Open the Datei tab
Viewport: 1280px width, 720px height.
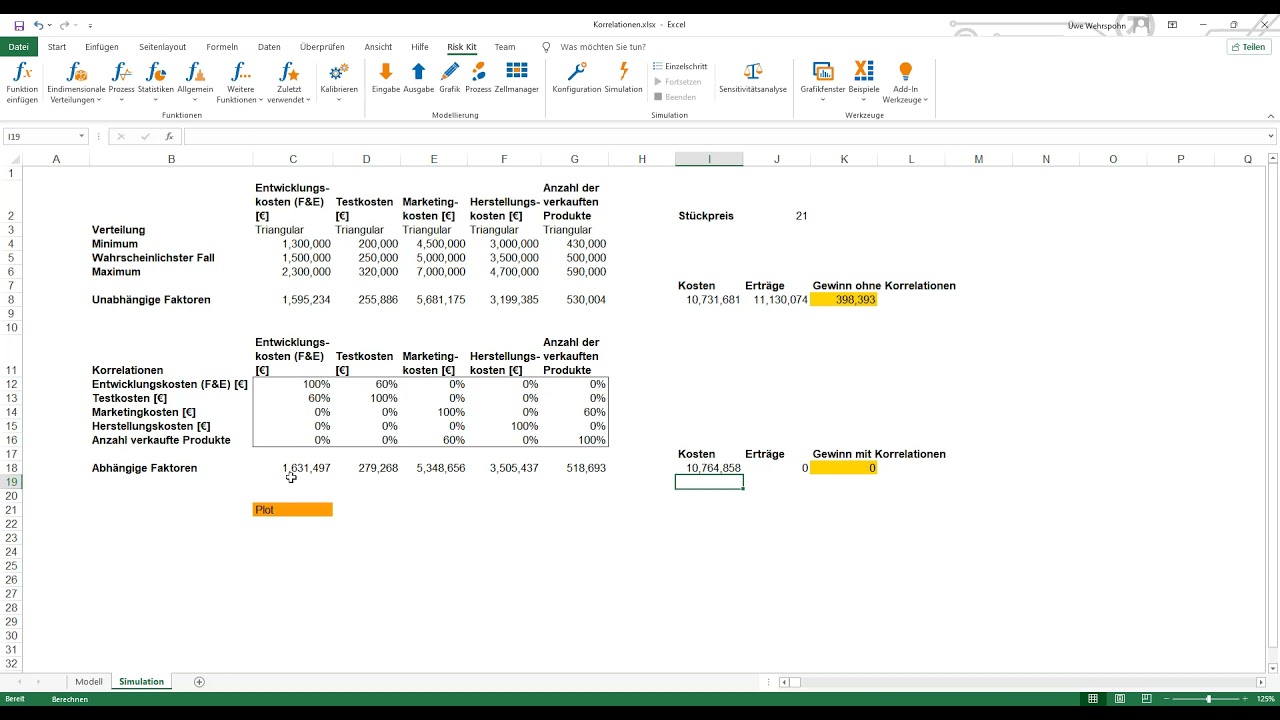pyautogui.click(x=19, y=47)
